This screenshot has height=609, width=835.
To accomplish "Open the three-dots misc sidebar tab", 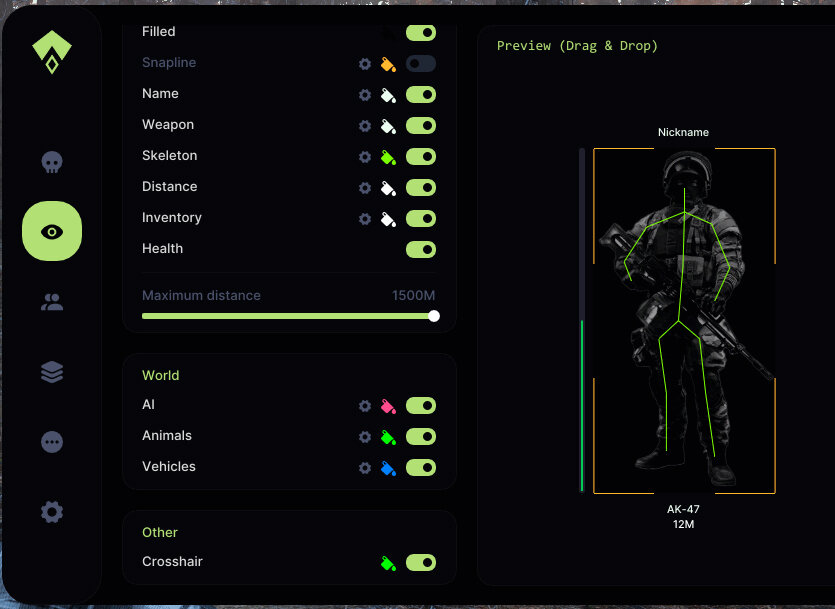I will pyautogui.click(x=52, y=442).
